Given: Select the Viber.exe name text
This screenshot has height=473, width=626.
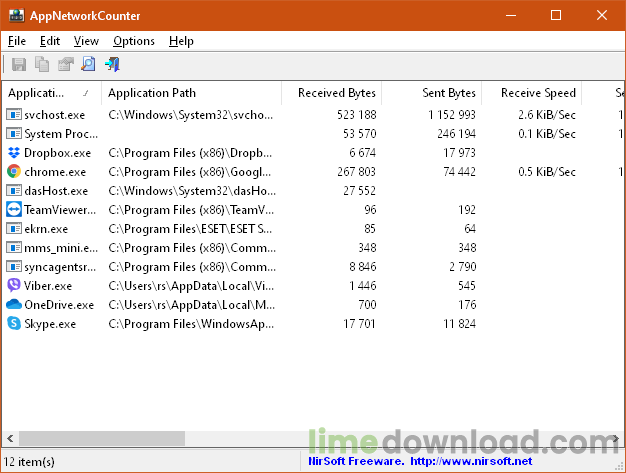Looking at the screenshot, I should [x=48, y=286].
